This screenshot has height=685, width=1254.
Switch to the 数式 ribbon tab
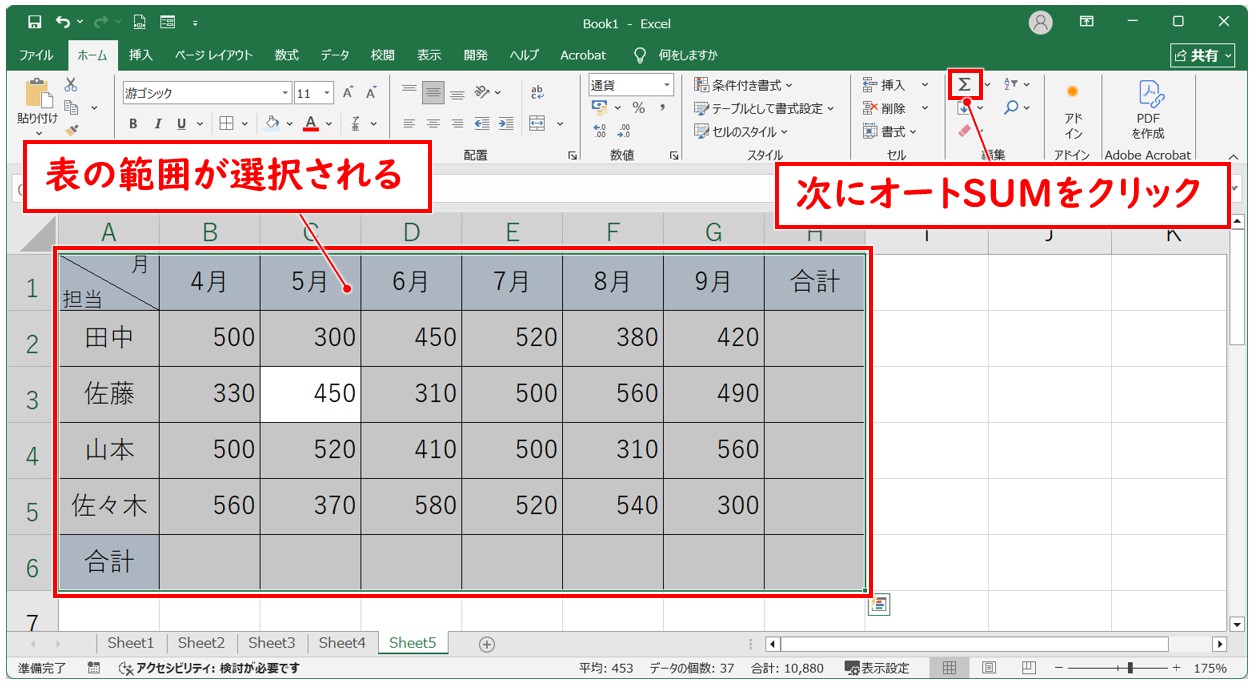(287, 55)
